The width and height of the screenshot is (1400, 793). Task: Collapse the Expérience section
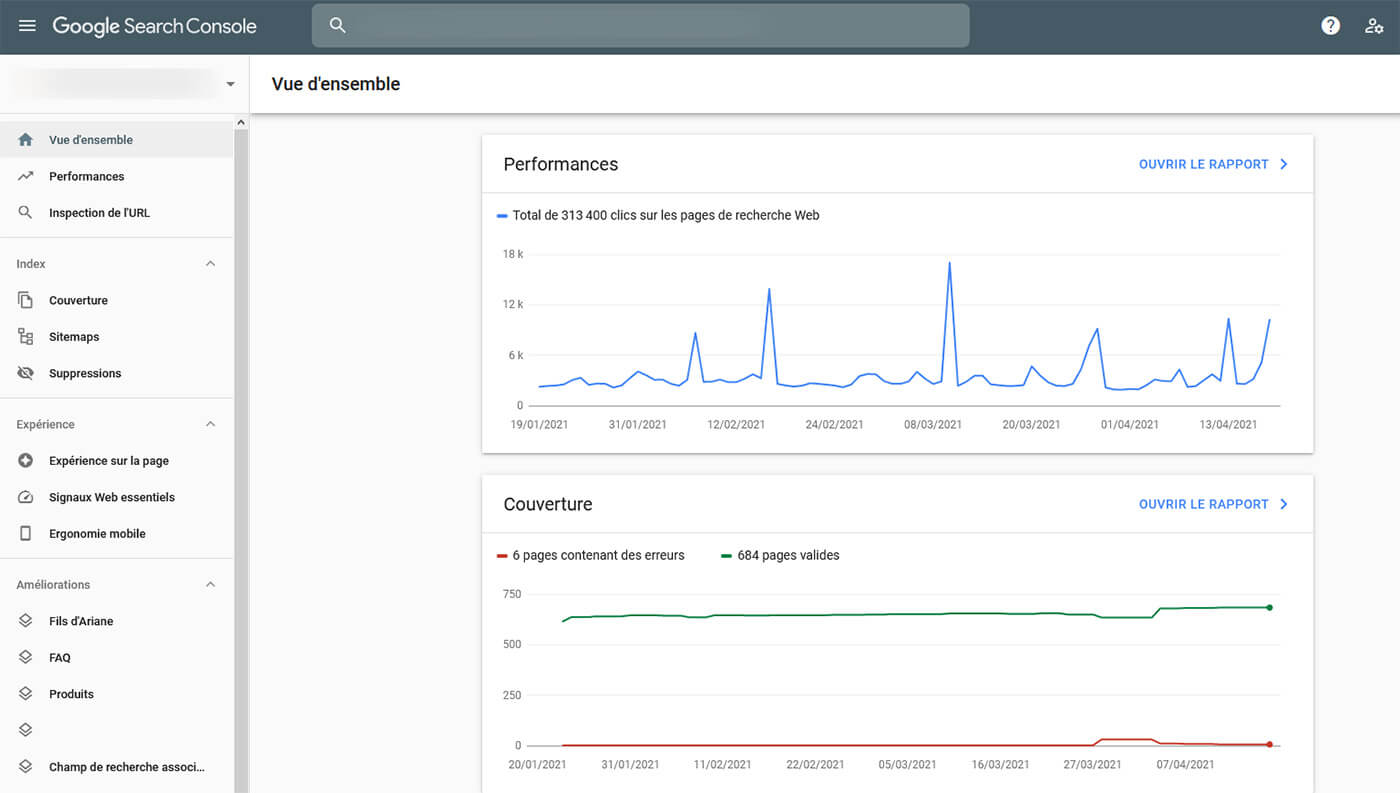(210, 424)
